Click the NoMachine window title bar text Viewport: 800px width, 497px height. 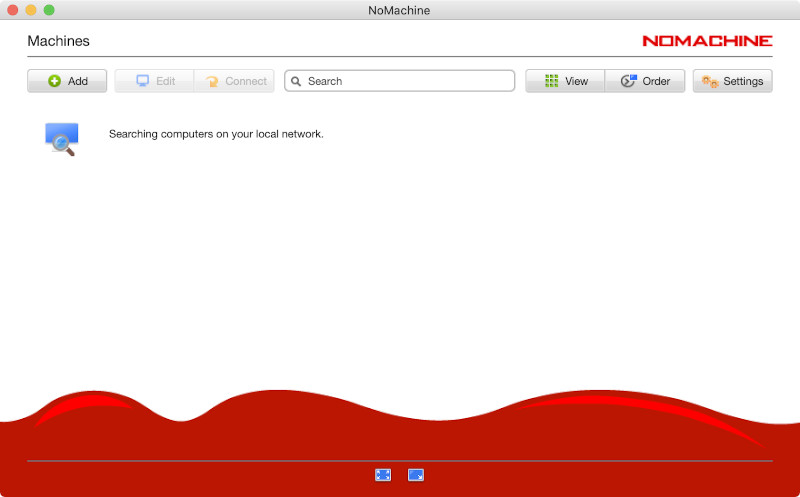[399, 10]
